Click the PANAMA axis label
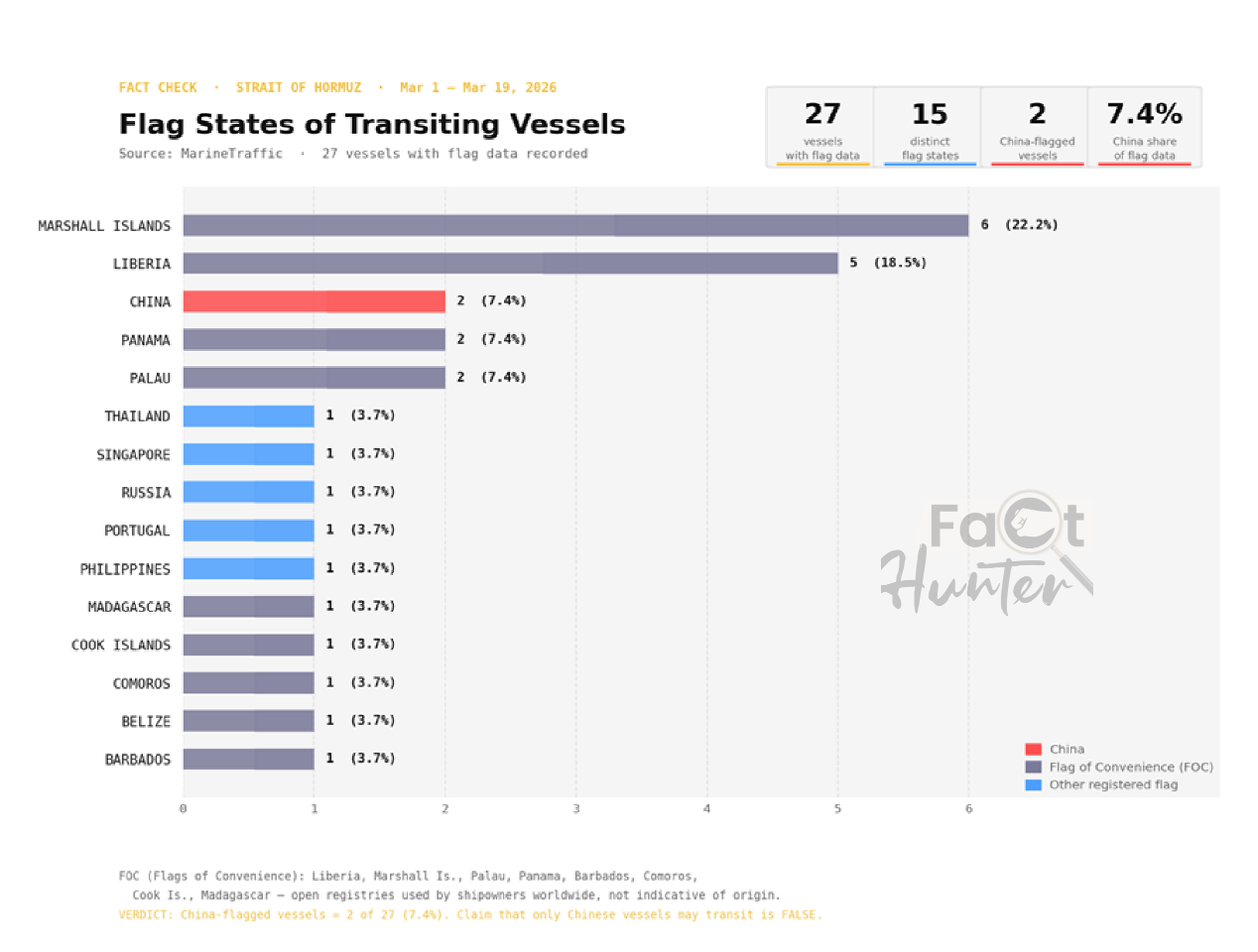 [x=146, y=340]
